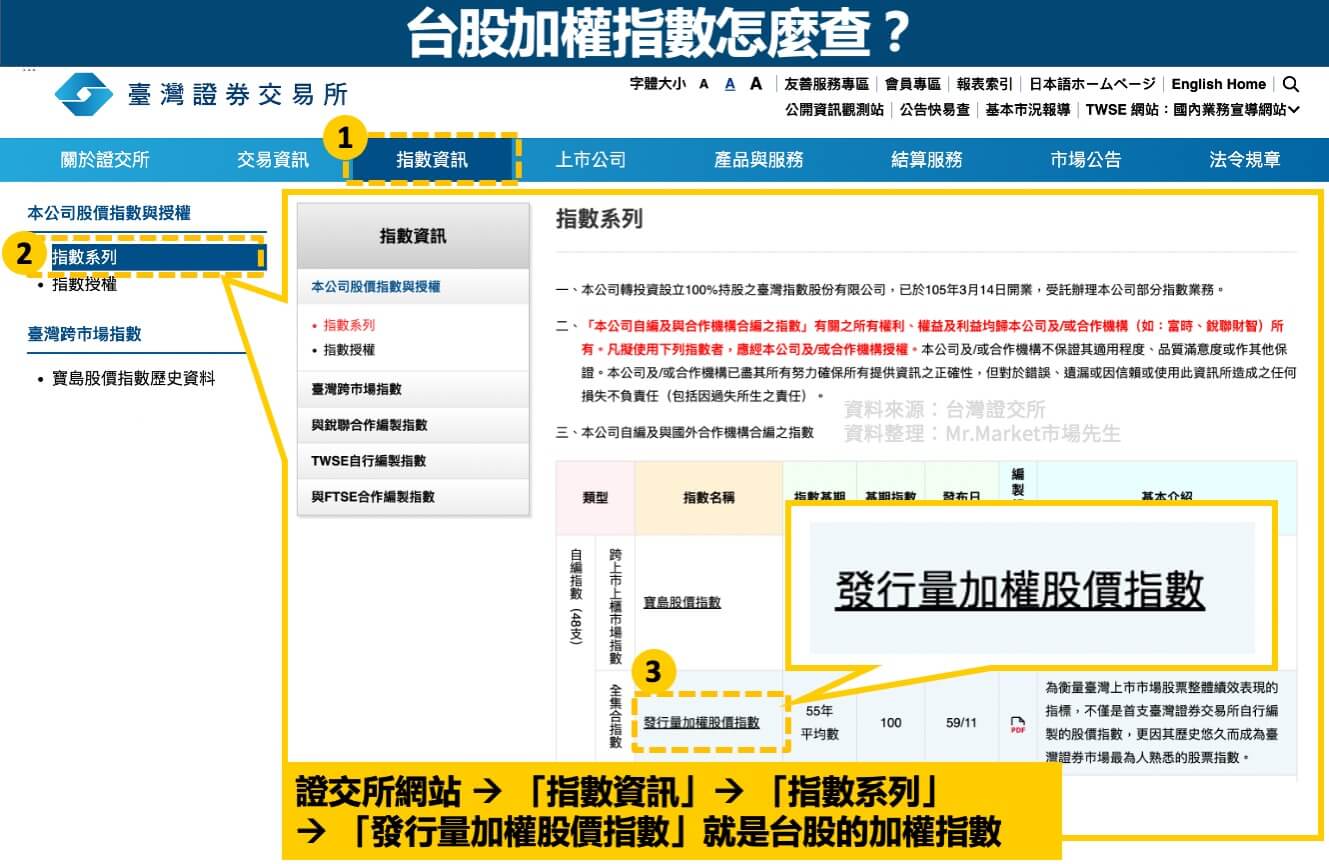Open 友善服務專區 link
The height and width of the screenshot is (864, 1329).
827,84
